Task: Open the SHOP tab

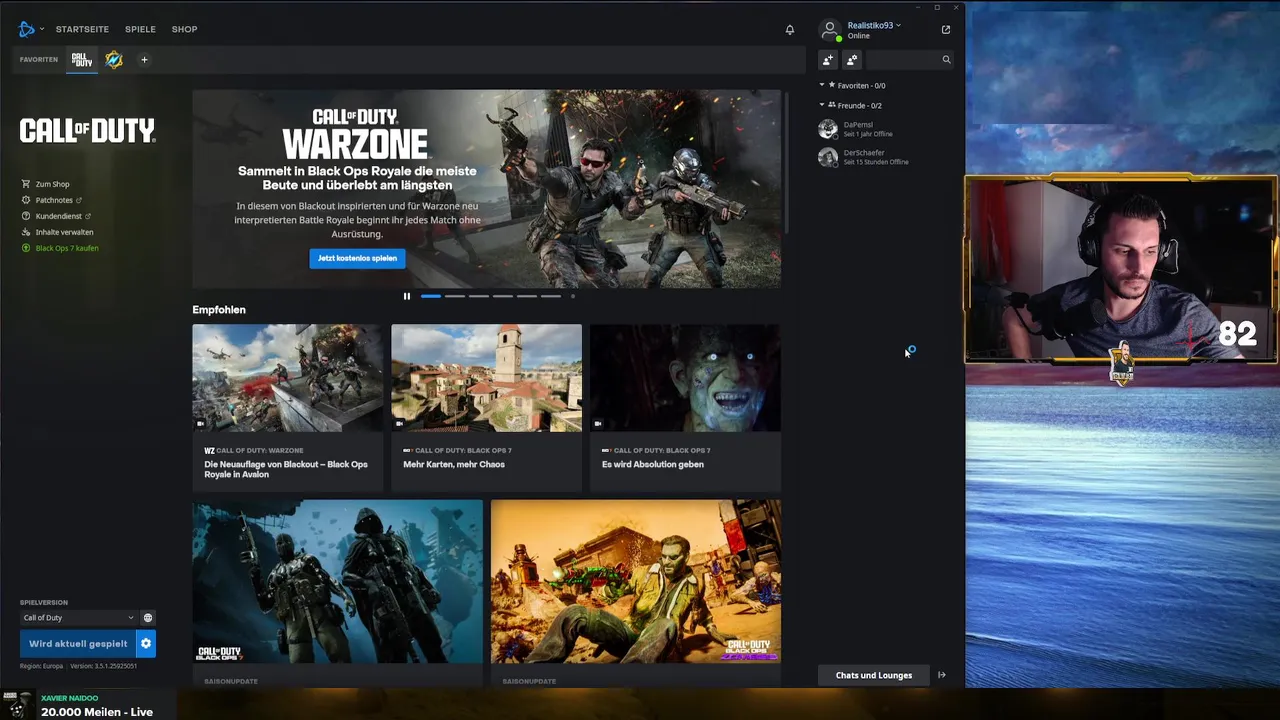Action: (x=184, y=29)
